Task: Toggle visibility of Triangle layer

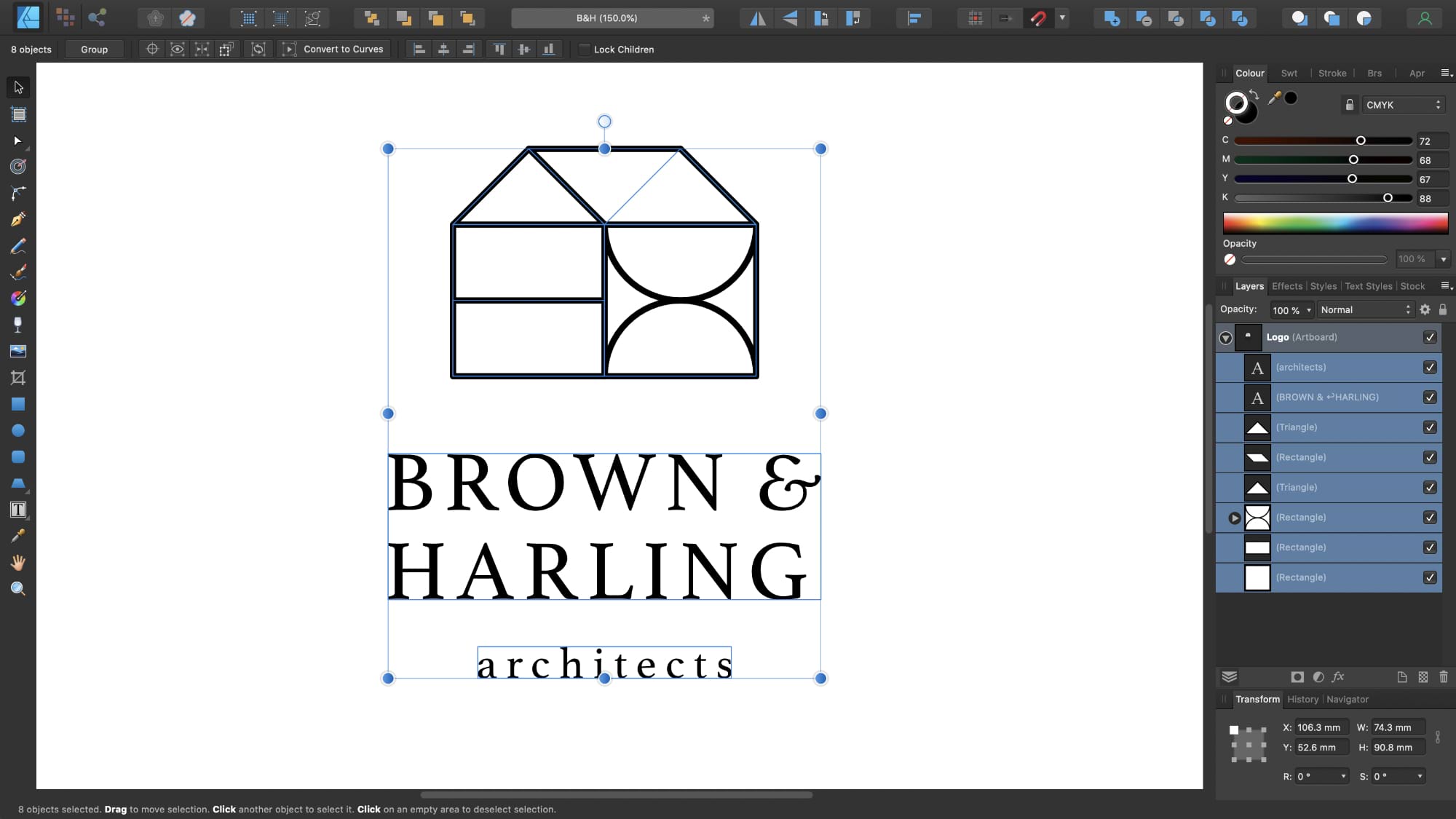Action: [x=1431, y=427]
